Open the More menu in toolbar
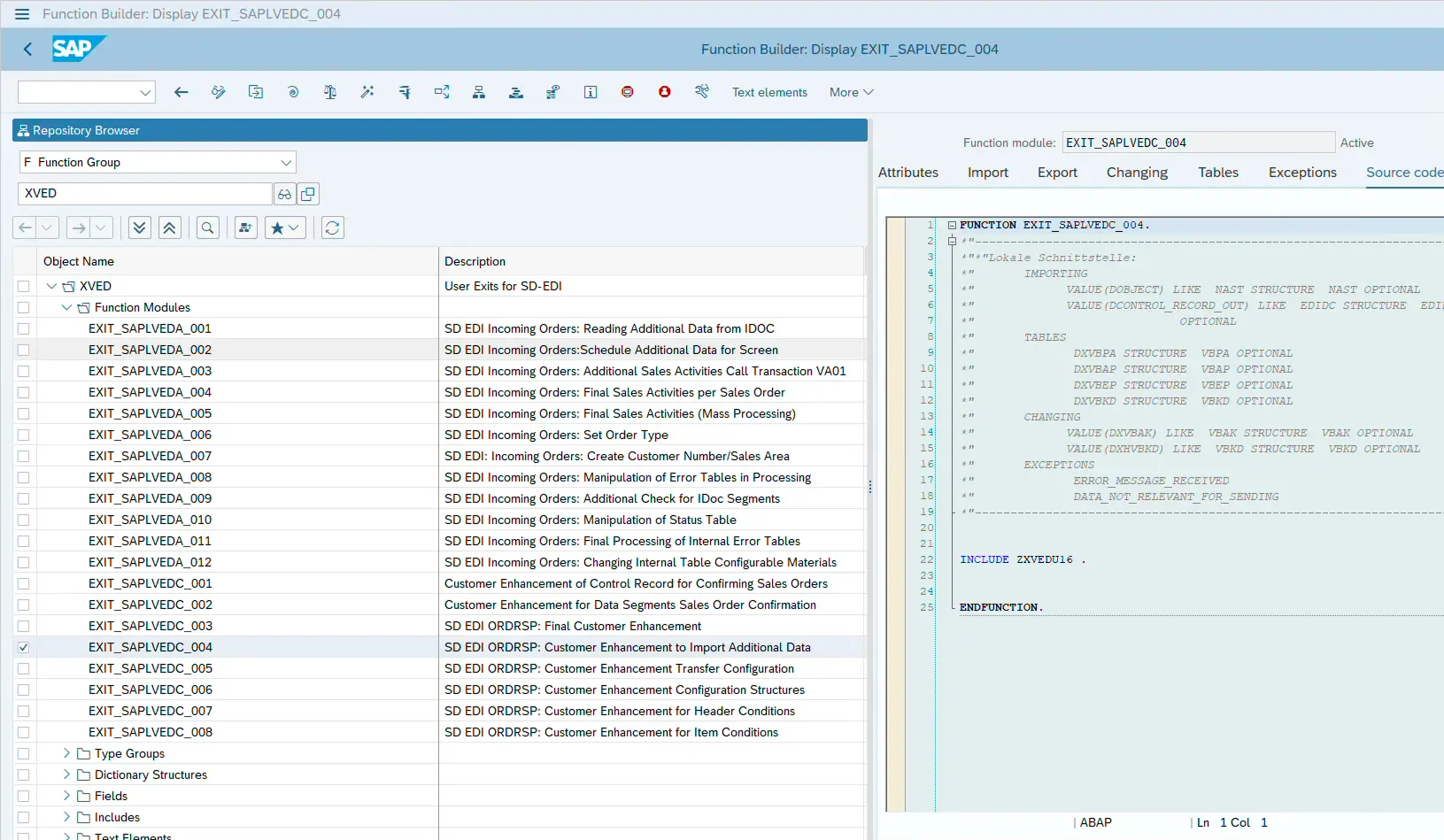Viewport: 1444px width, 840px height. (x=851, y=92)
